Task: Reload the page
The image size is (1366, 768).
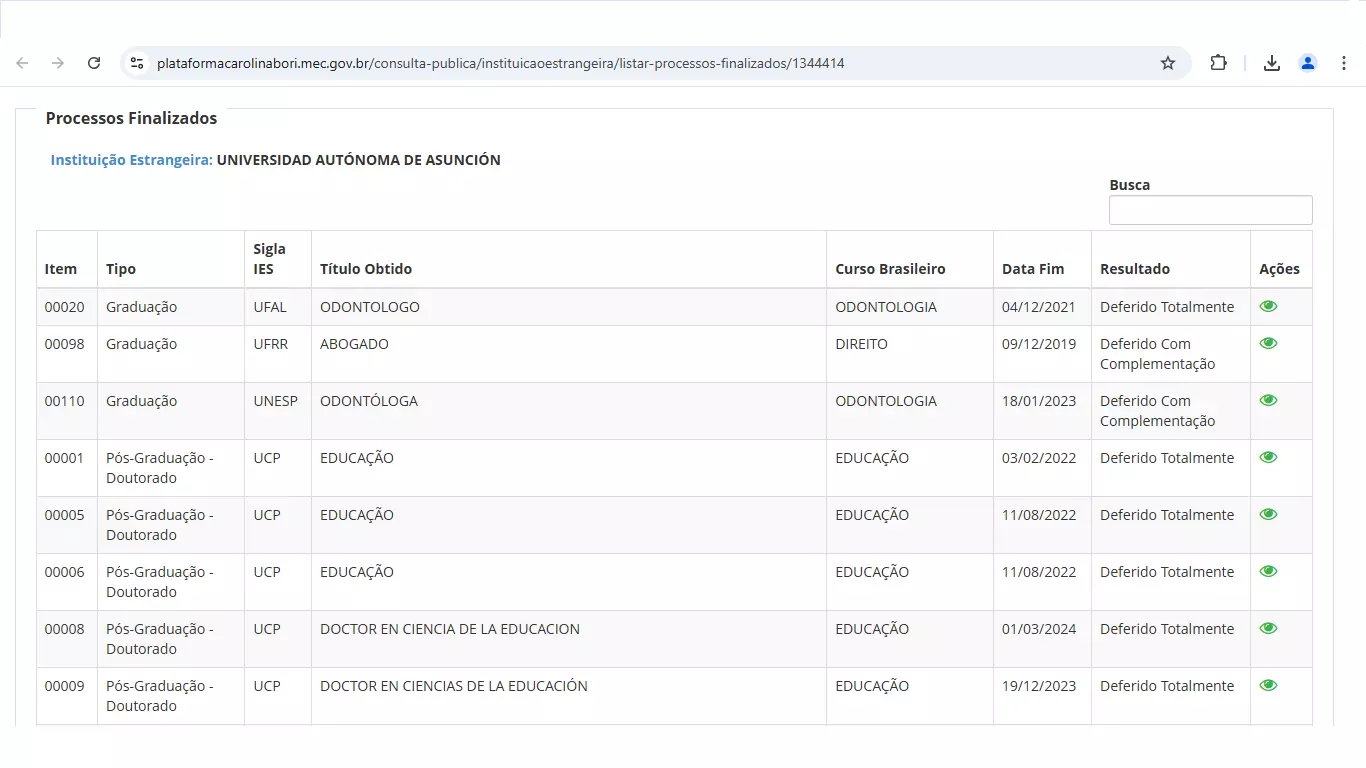Action: click(x=94, y=63)
